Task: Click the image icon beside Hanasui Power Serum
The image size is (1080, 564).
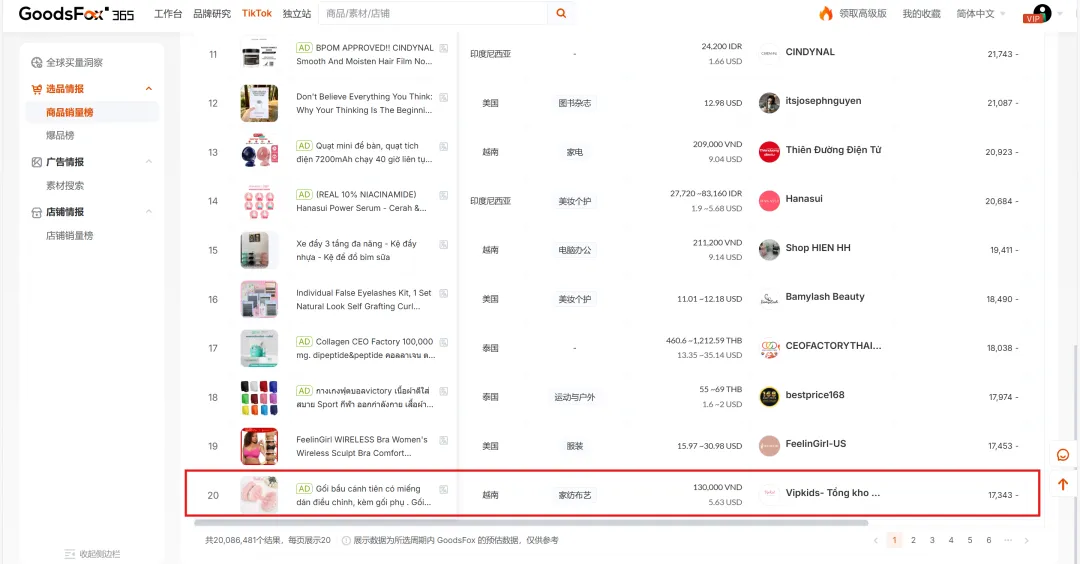Action: click(444, 195)
